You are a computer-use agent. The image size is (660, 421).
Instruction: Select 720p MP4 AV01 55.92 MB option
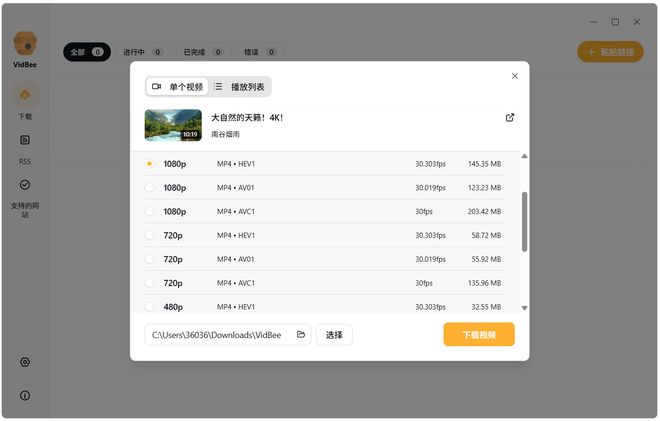325,259
